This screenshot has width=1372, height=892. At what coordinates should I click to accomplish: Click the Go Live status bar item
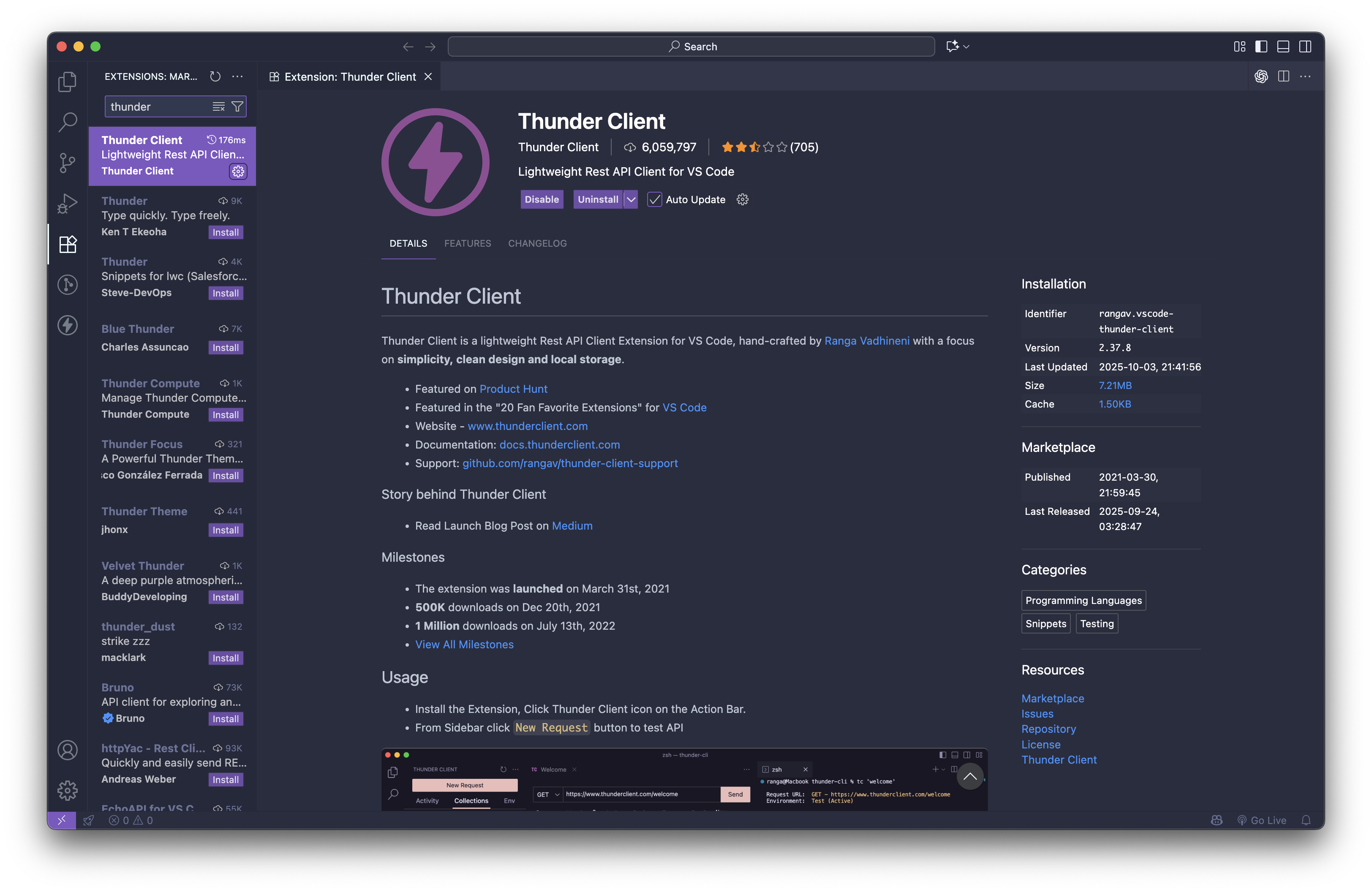[1262, 820]
